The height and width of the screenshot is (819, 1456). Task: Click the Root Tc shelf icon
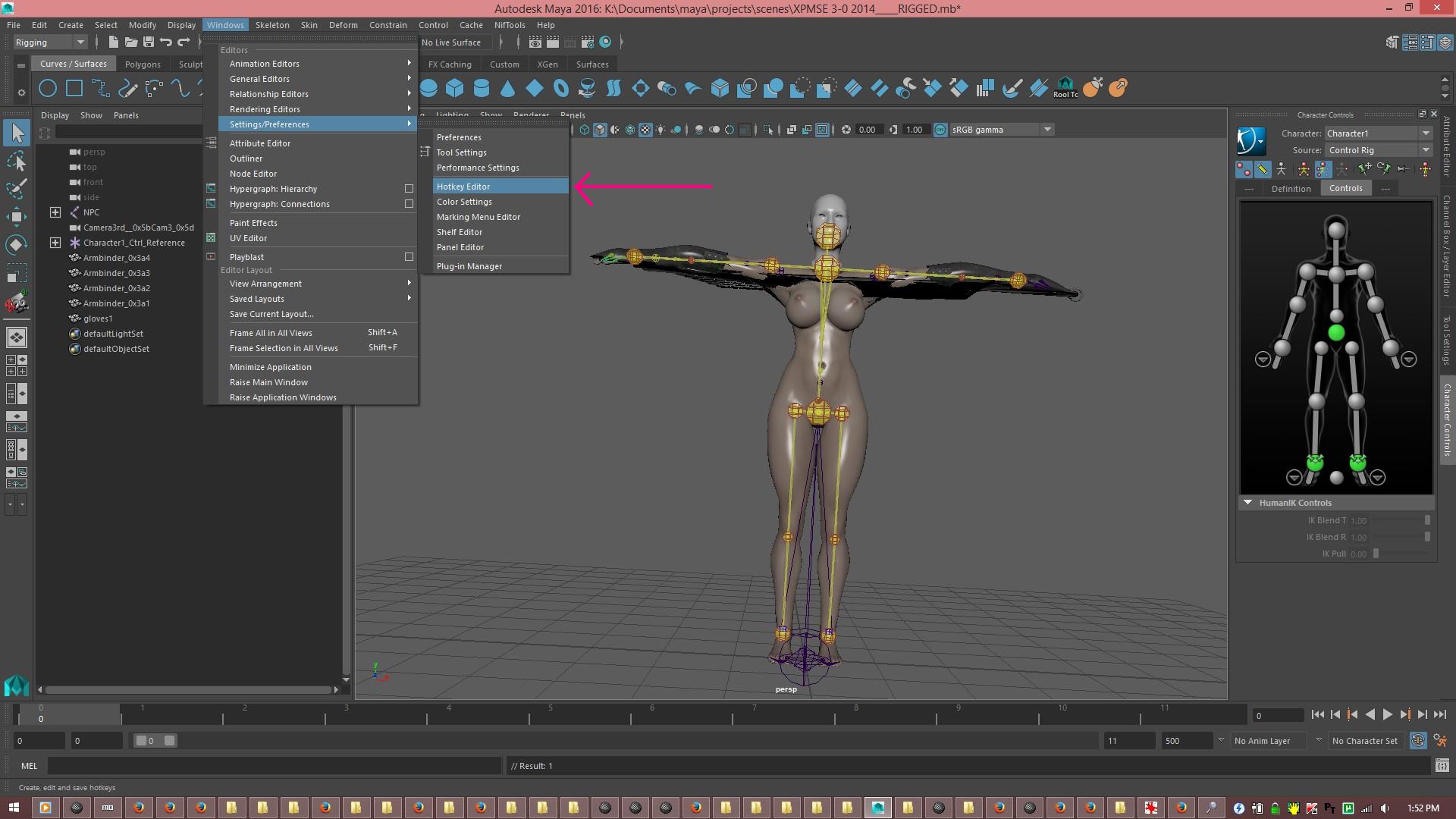coord(1065,88)
